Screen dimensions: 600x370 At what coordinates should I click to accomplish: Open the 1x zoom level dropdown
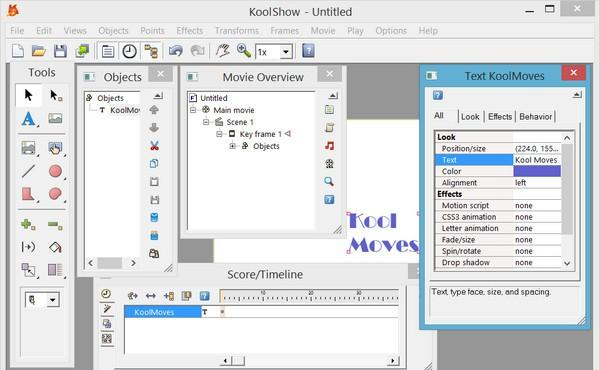pyautogui.click(x=285, y=52)
